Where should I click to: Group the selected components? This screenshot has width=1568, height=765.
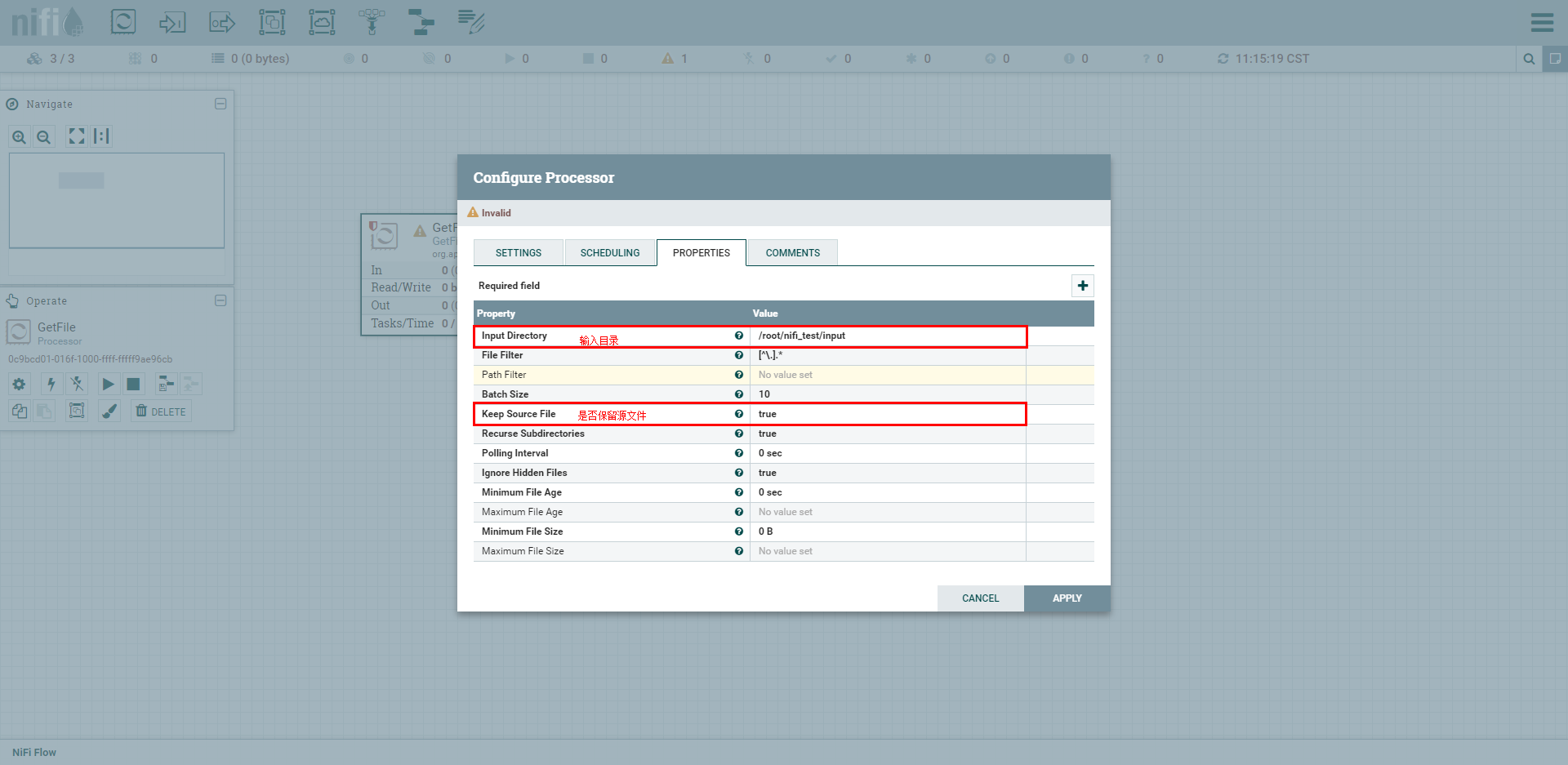click(x=77, y=411)
